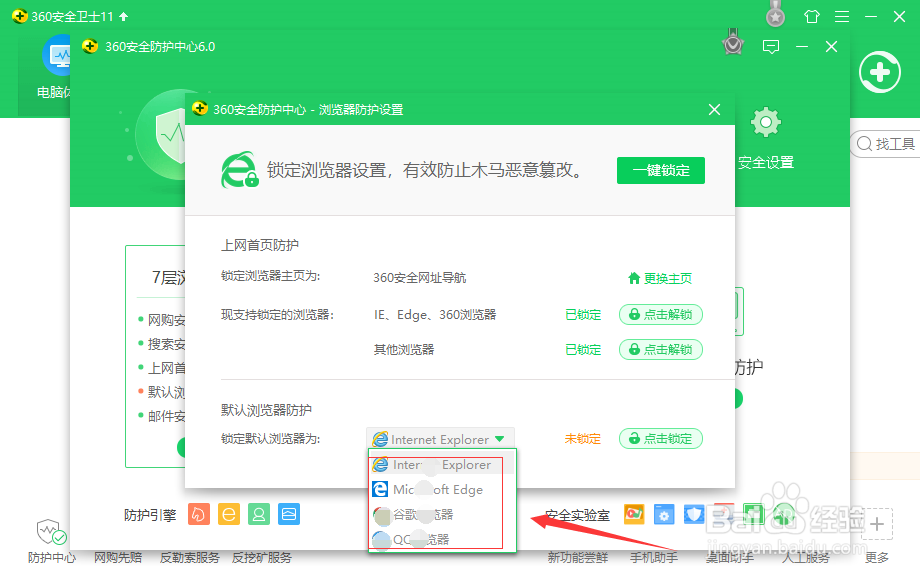Open 安全设置 gear icon in protection center
Viewport: 920px width, 580px height.
click(x=766, y=123)
